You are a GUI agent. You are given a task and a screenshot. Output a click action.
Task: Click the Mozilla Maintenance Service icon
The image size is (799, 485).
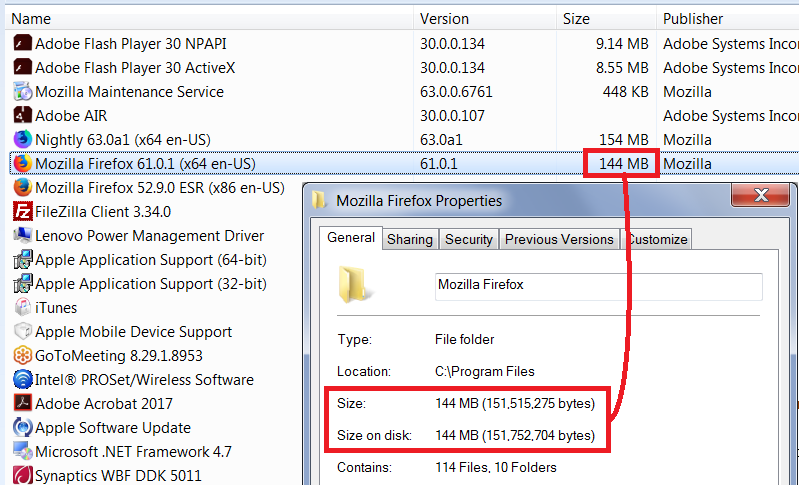pyautogui.click(x=22, y=91)
